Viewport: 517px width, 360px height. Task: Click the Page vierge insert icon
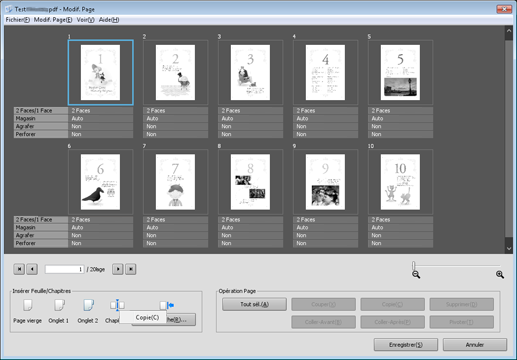(x=28, y=305)
